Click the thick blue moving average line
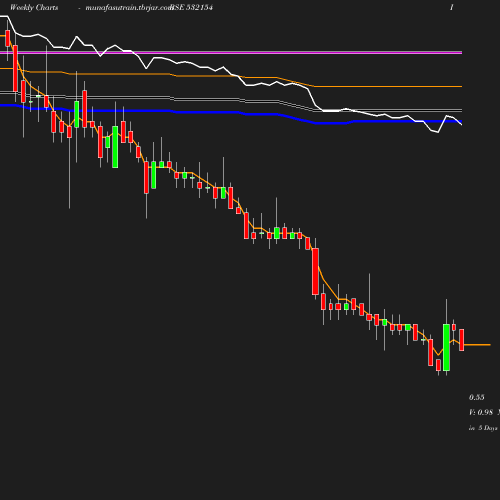 coord(231,114)
